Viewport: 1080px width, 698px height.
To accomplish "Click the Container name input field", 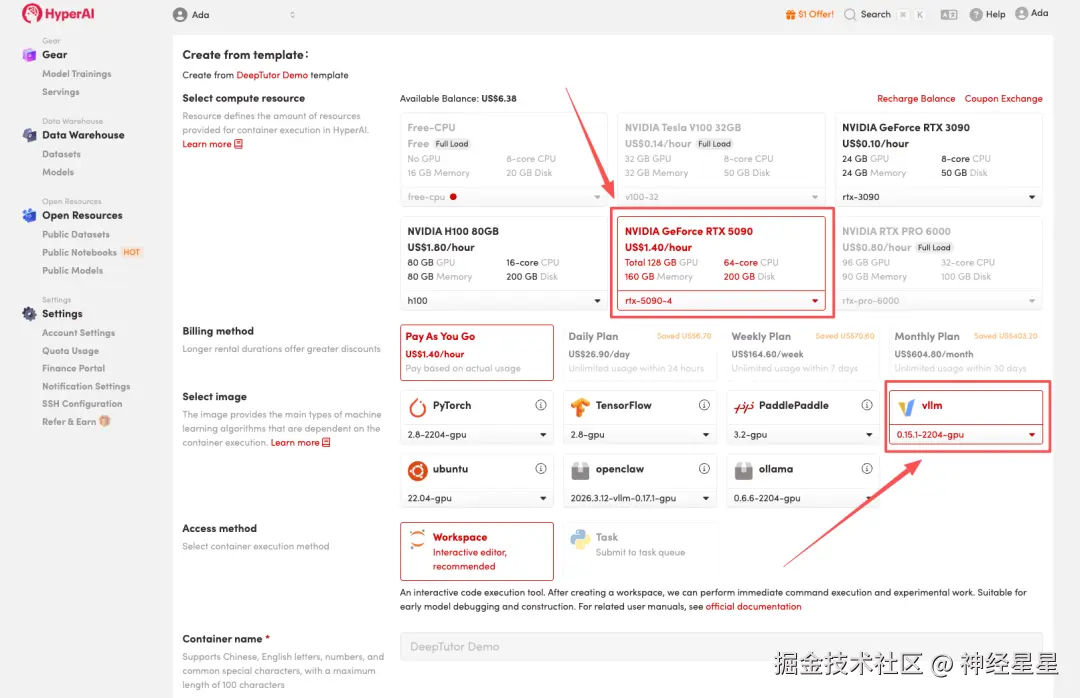I will click(721, 647).
